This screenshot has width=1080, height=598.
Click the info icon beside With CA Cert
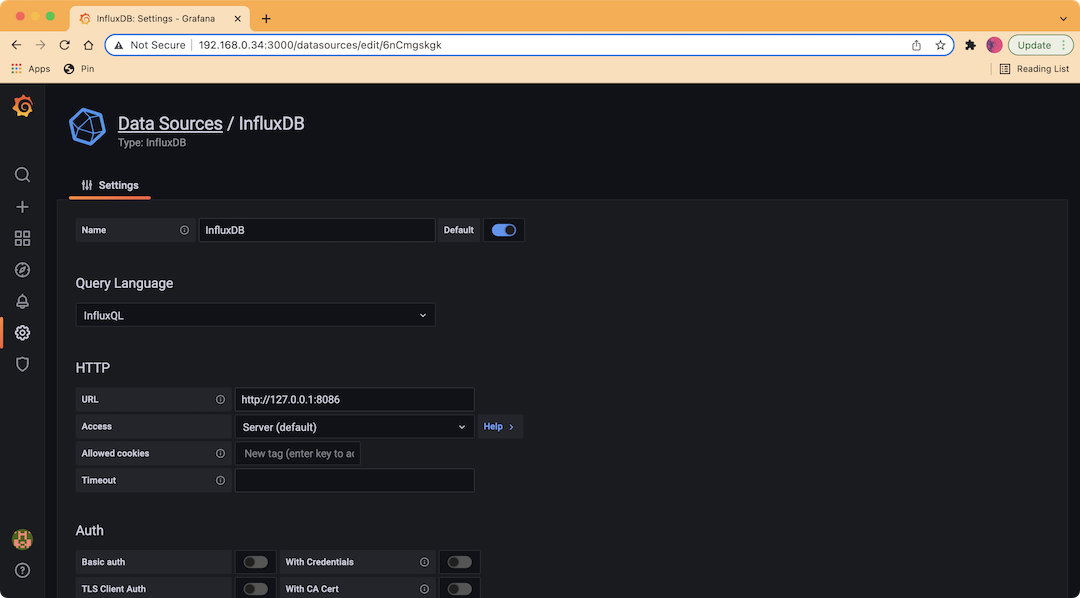(424, 589)
